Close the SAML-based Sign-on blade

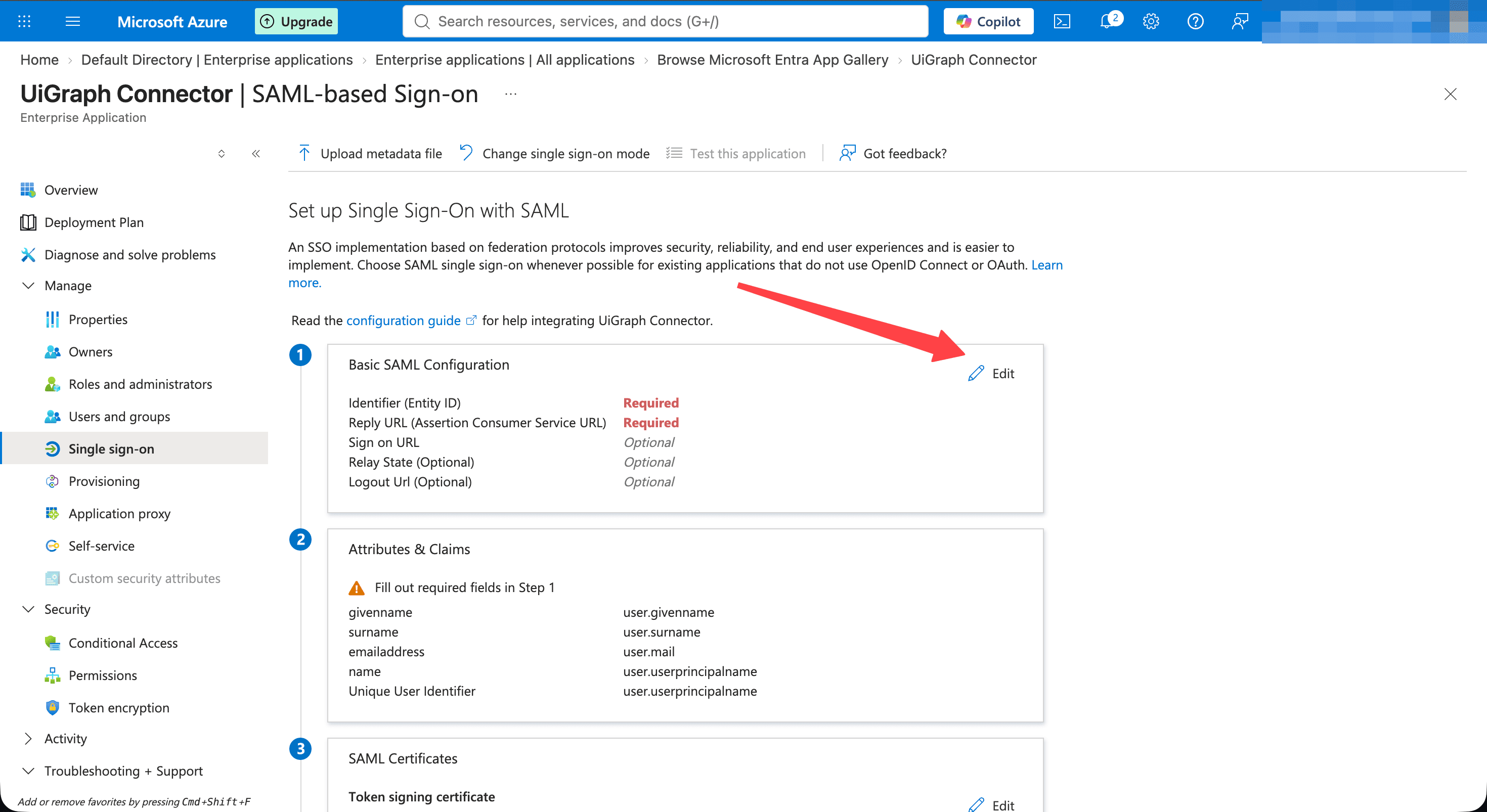pos(1450,94)
